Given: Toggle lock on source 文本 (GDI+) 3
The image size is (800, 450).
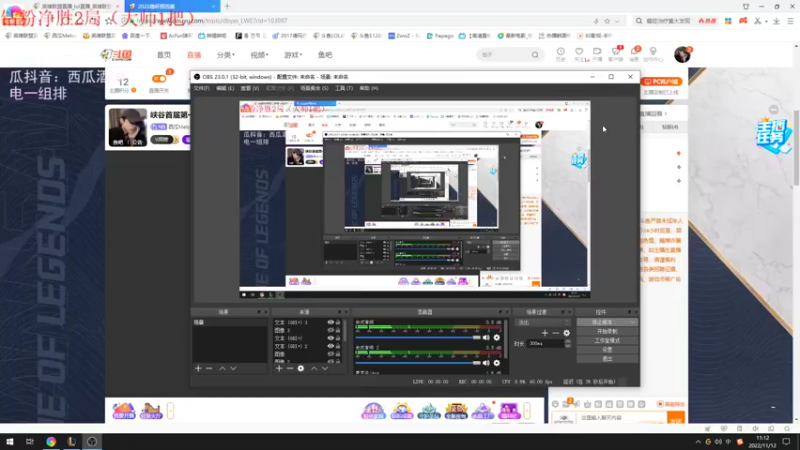Looking at the screenshot, I should [x=338, y=322].
